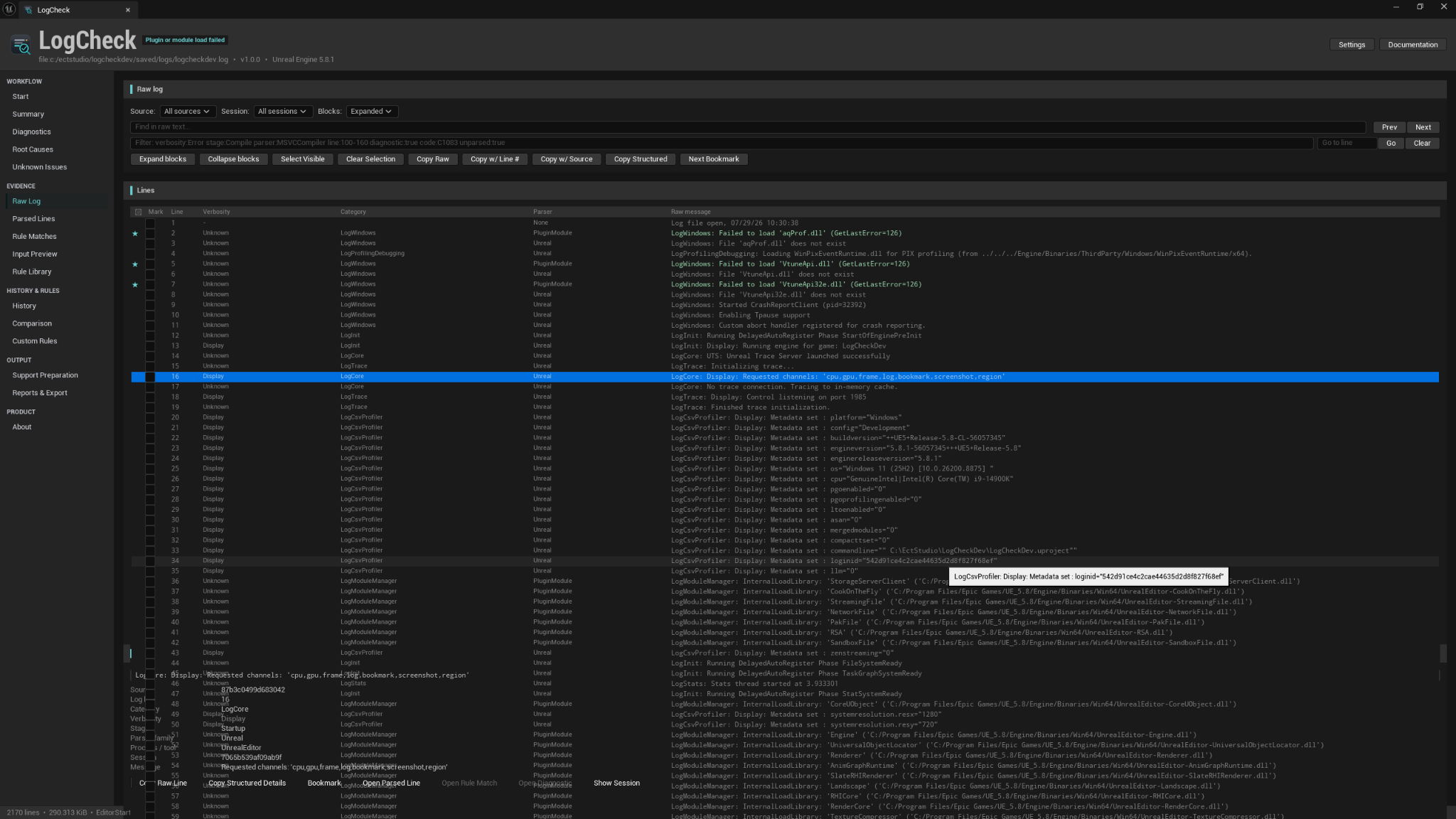The width and height of the screenshot is (1456, 819).
Task: Click Copy w/ Line # button
Action: tap(495, 159)
